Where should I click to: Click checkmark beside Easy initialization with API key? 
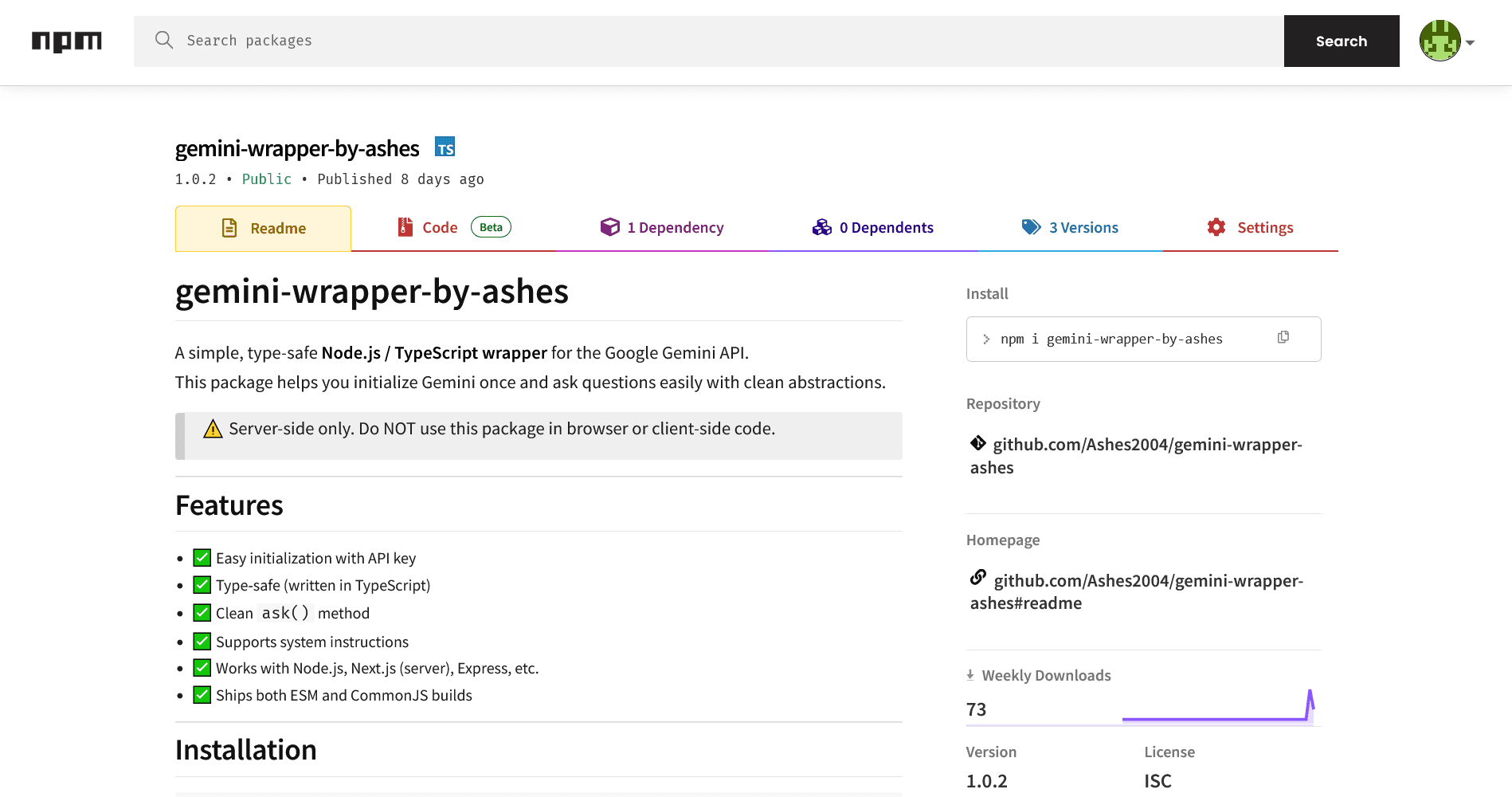point(202,558)
